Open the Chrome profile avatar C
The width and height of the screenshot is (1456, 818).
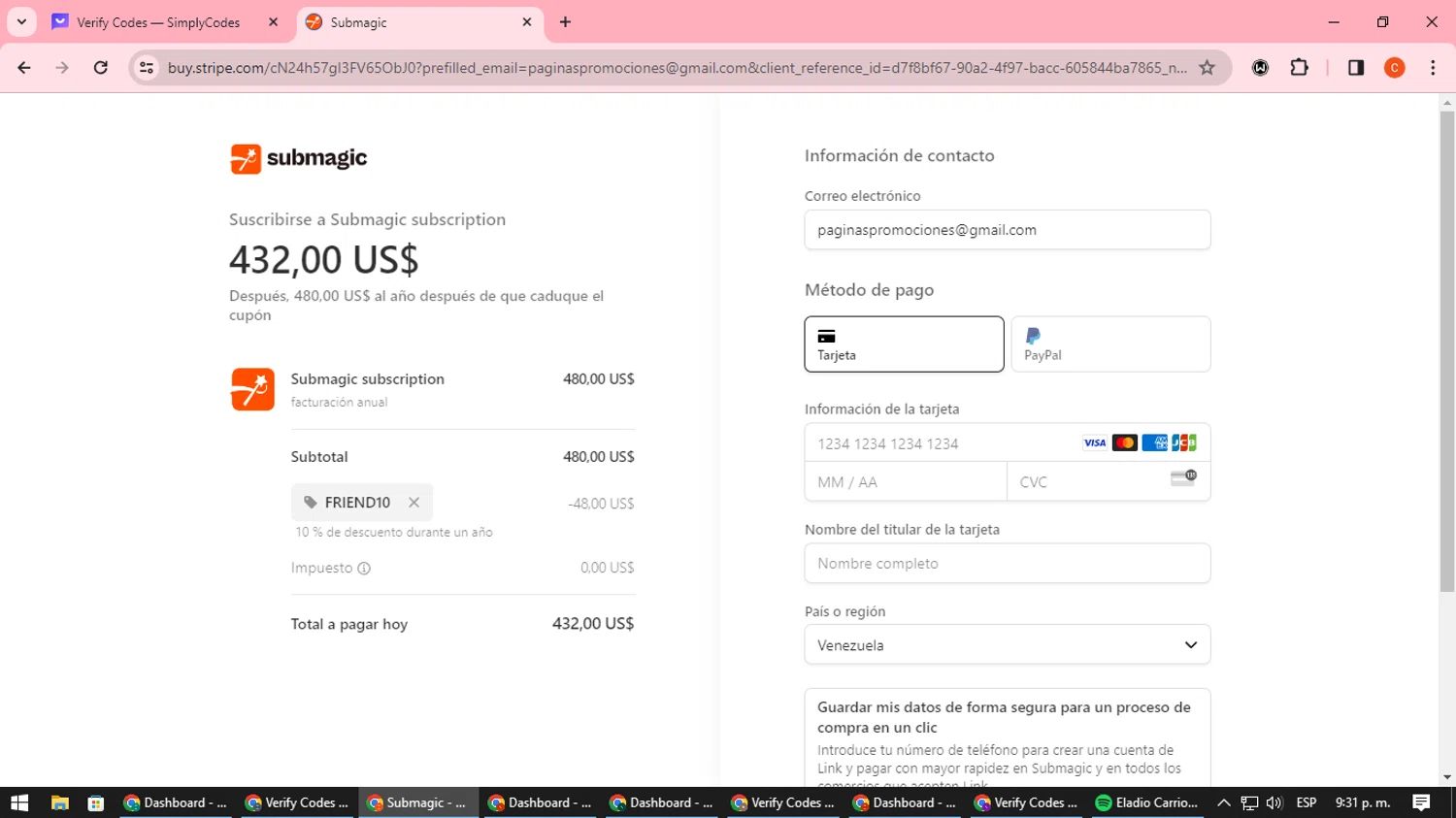[1395, 68]
